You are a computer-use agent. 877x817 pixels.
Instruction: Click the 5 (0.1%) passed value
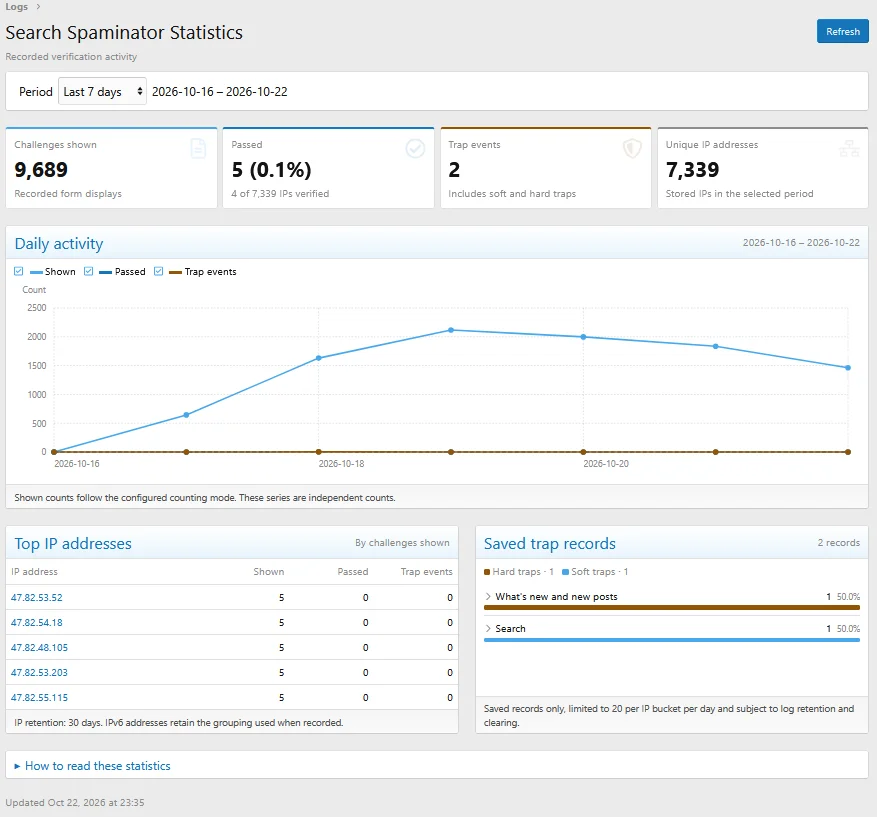(271, 169)
